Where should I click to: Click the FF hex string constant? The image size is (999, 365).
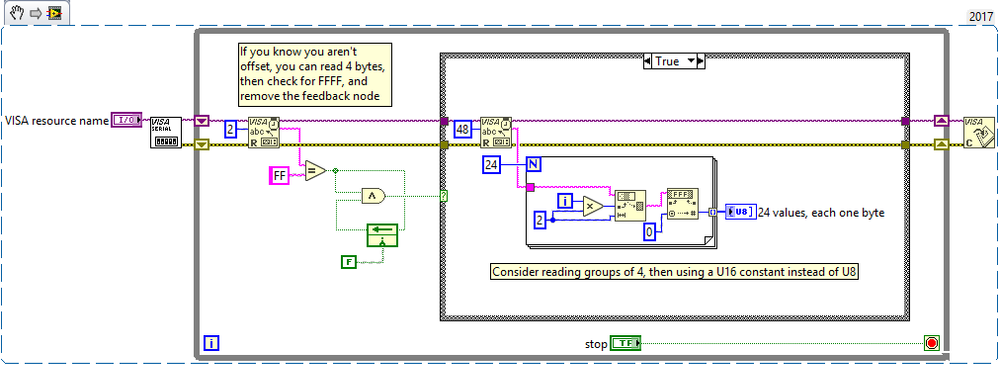tap(280, 176)
